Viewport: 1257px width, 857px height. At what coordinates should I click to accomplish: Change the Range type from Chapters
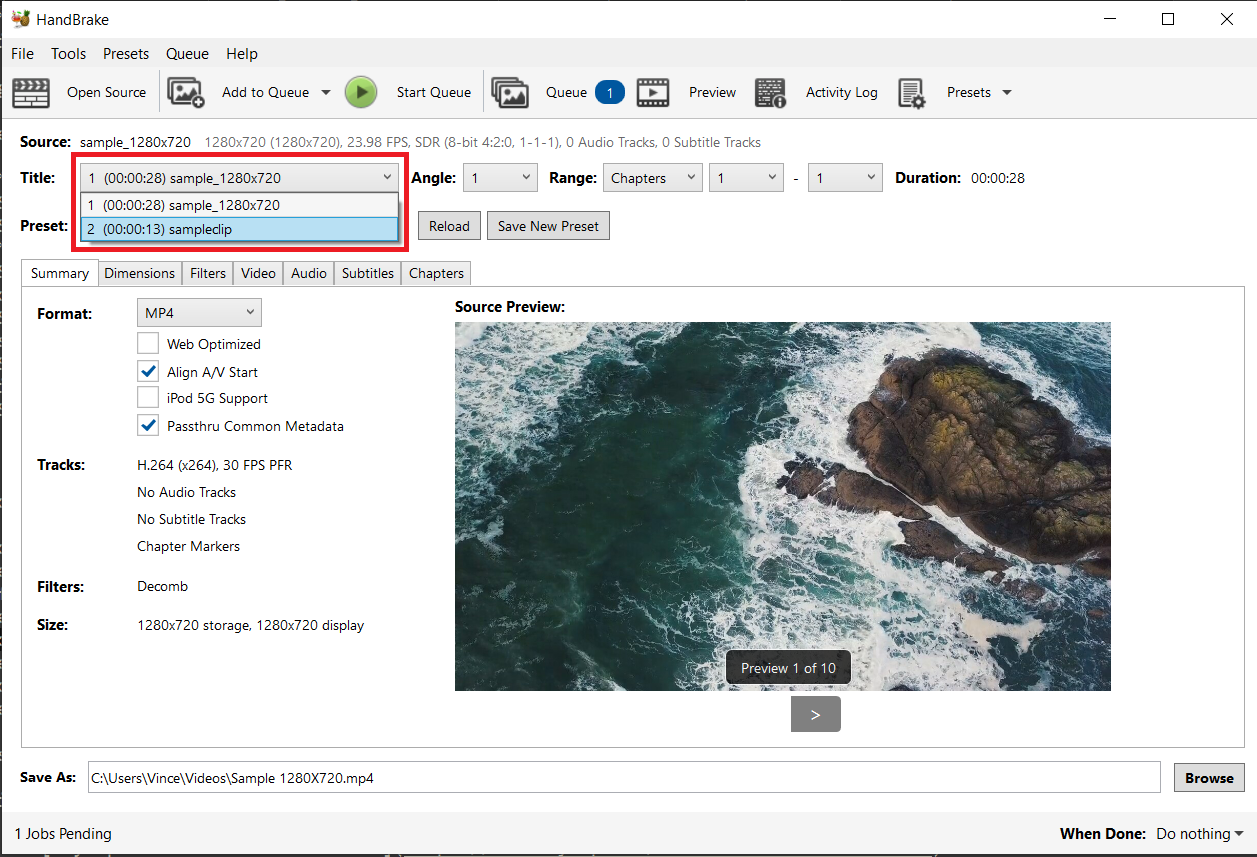(x=652, y=177)
